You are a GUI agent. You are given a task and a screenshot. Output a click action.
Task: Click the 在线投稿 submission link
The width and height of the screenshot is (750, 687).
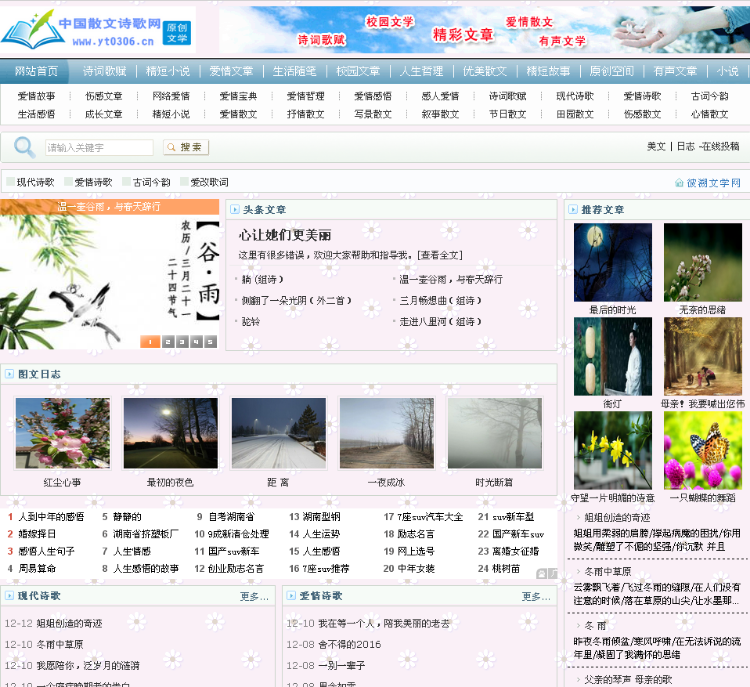tap(720, 146)
